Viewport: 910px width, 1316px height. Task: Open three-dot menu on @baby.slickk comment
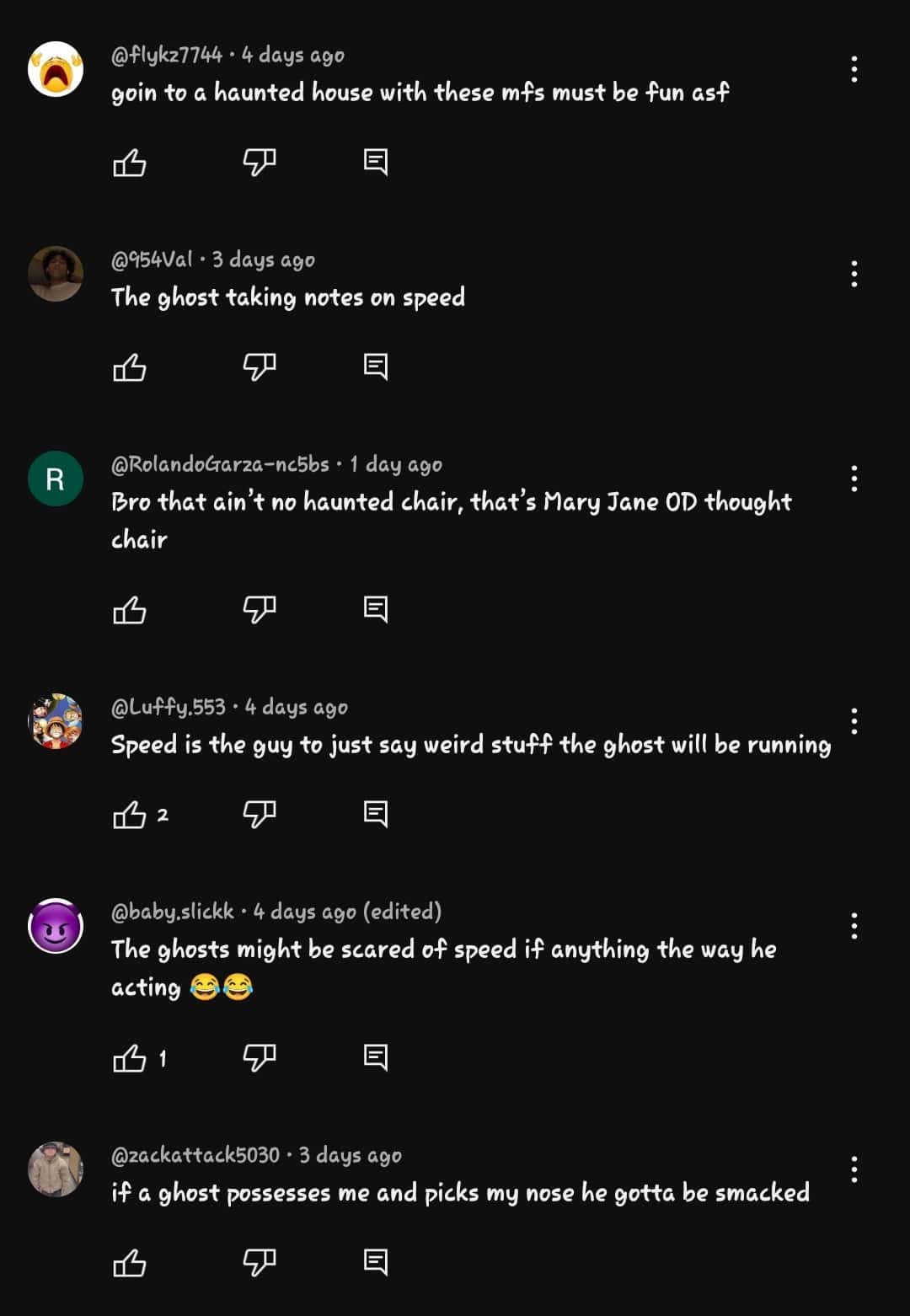[x=854, y=926]
